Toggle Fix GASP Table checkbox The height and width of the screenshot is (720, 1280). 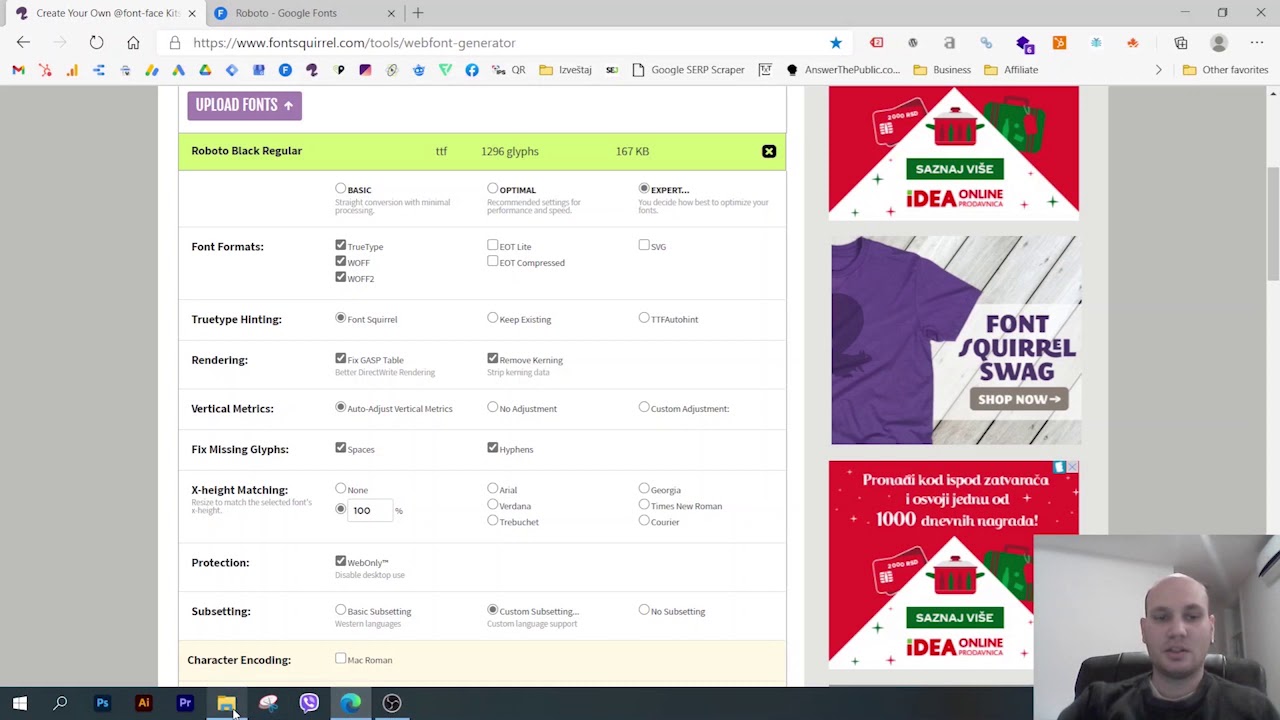tap(341, 358)
